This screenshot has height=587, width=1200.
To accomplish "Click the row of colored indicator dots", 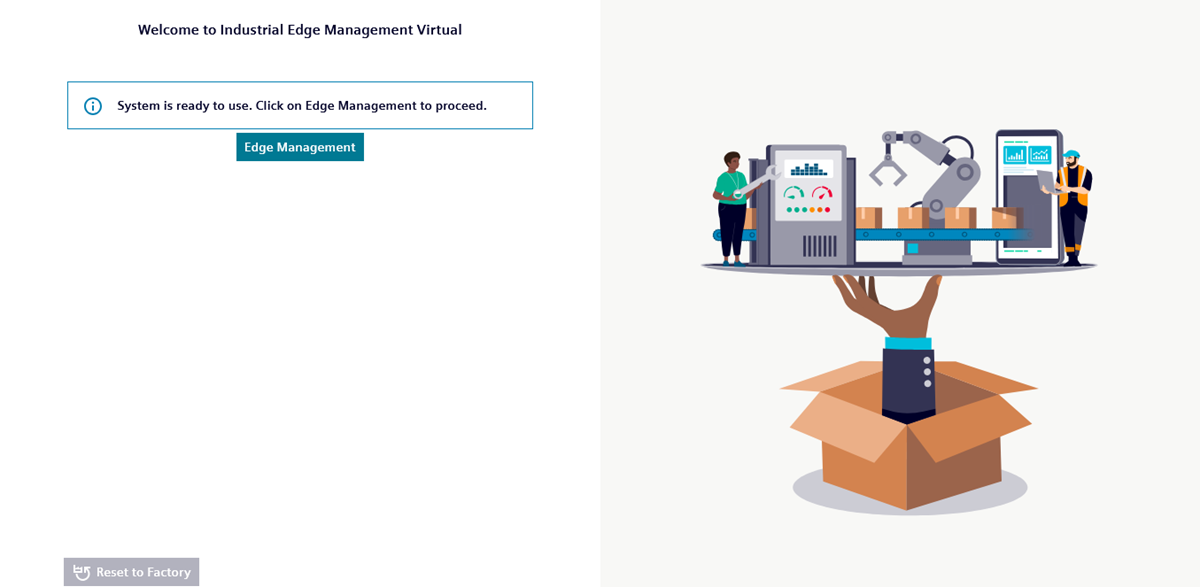I will pos(808,210).
